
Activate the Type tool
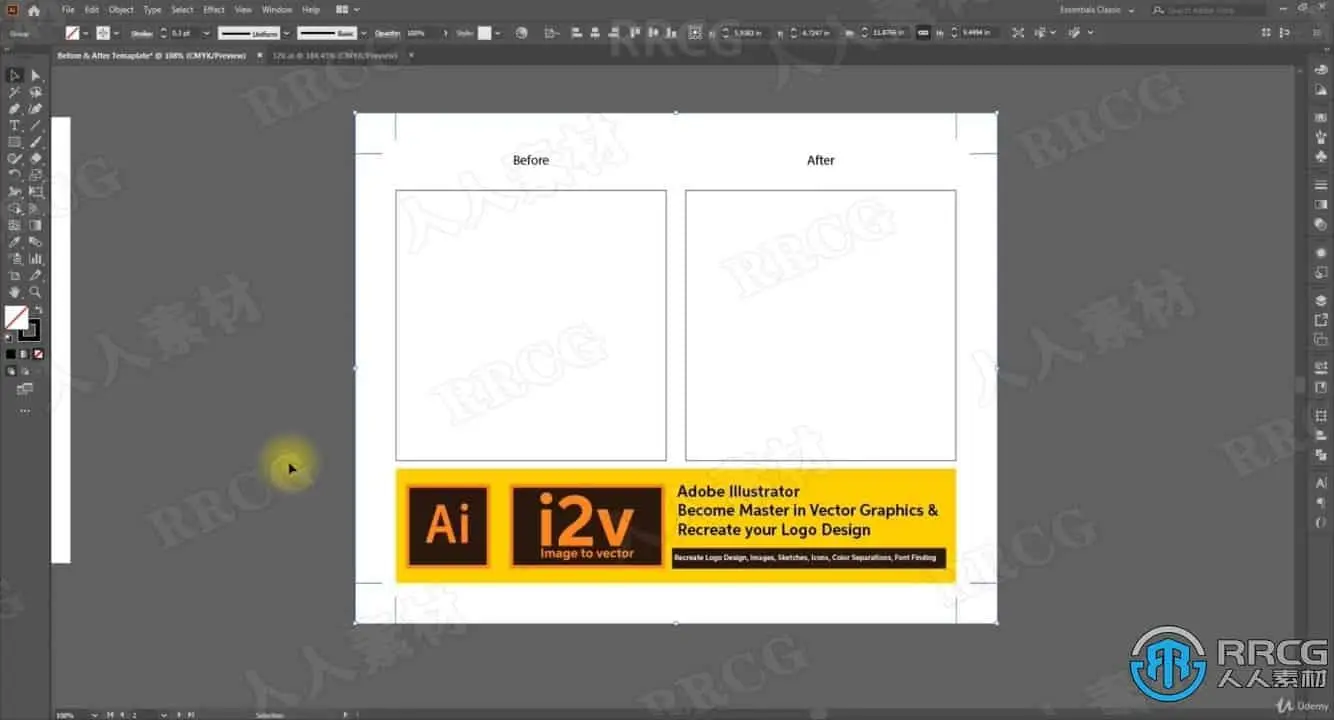coord(15,126)
